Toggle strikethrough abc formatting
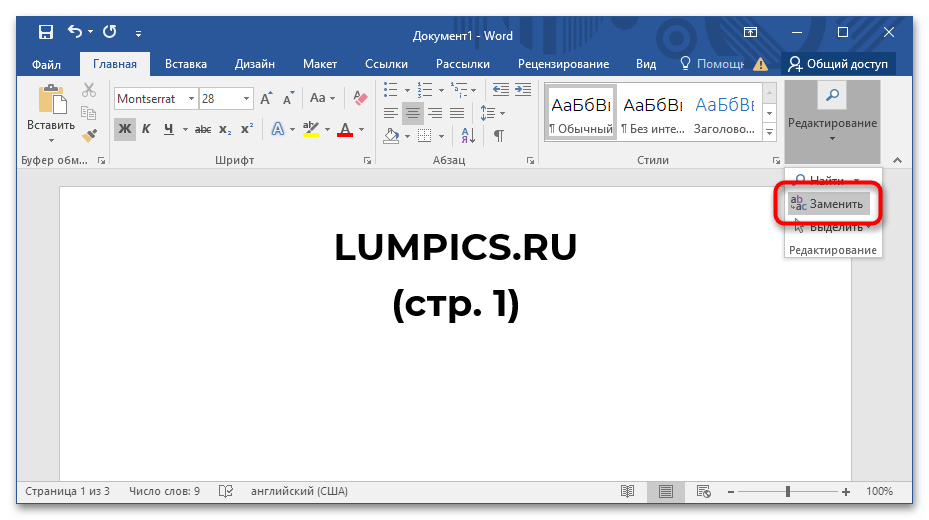 coord(203,129)
